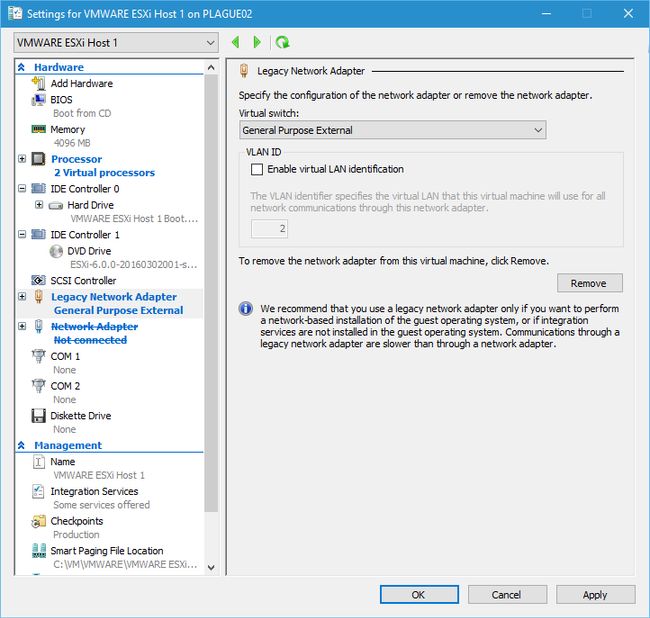Click the tree scrollbar up arrow
The width and height of the screenshot is (650, 618).
click(x=211, y=68)
